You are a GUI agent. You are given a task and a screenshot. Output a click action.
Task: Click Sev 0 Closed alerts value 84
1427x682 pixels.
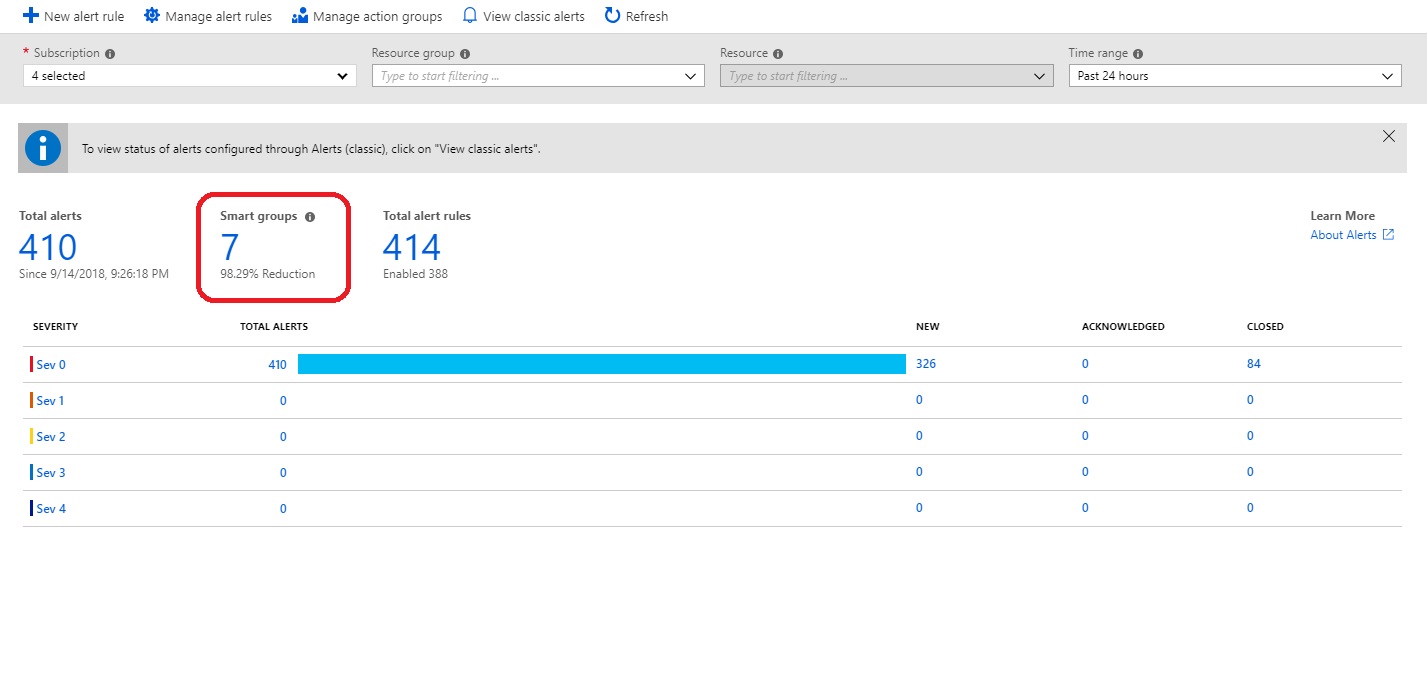point(1254,364)
